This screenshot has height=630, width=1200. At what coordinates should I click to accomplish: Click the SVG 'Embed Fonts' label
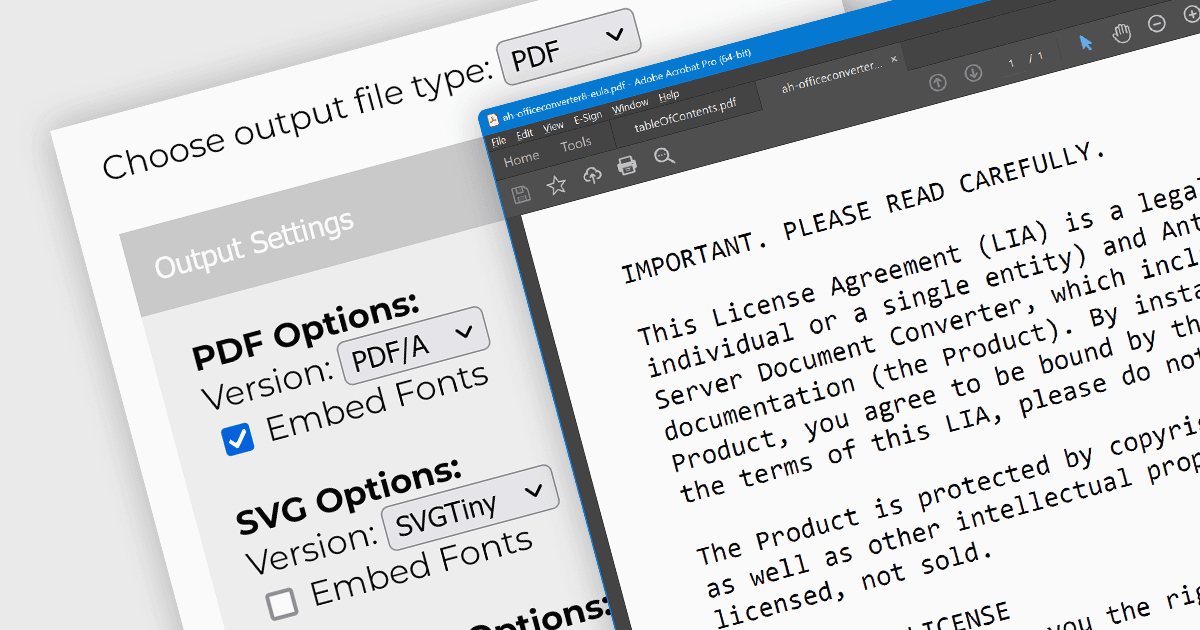422,565
